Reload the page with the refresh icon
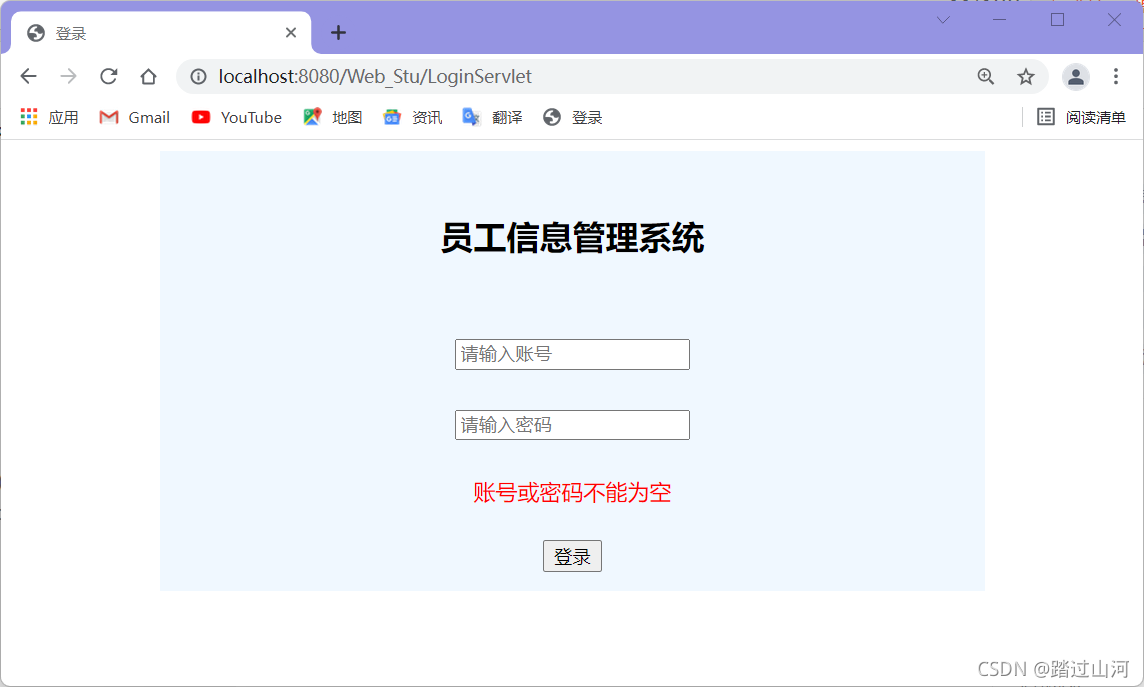Viewport: 1144px width, 687px height. [x=108, y=76]
